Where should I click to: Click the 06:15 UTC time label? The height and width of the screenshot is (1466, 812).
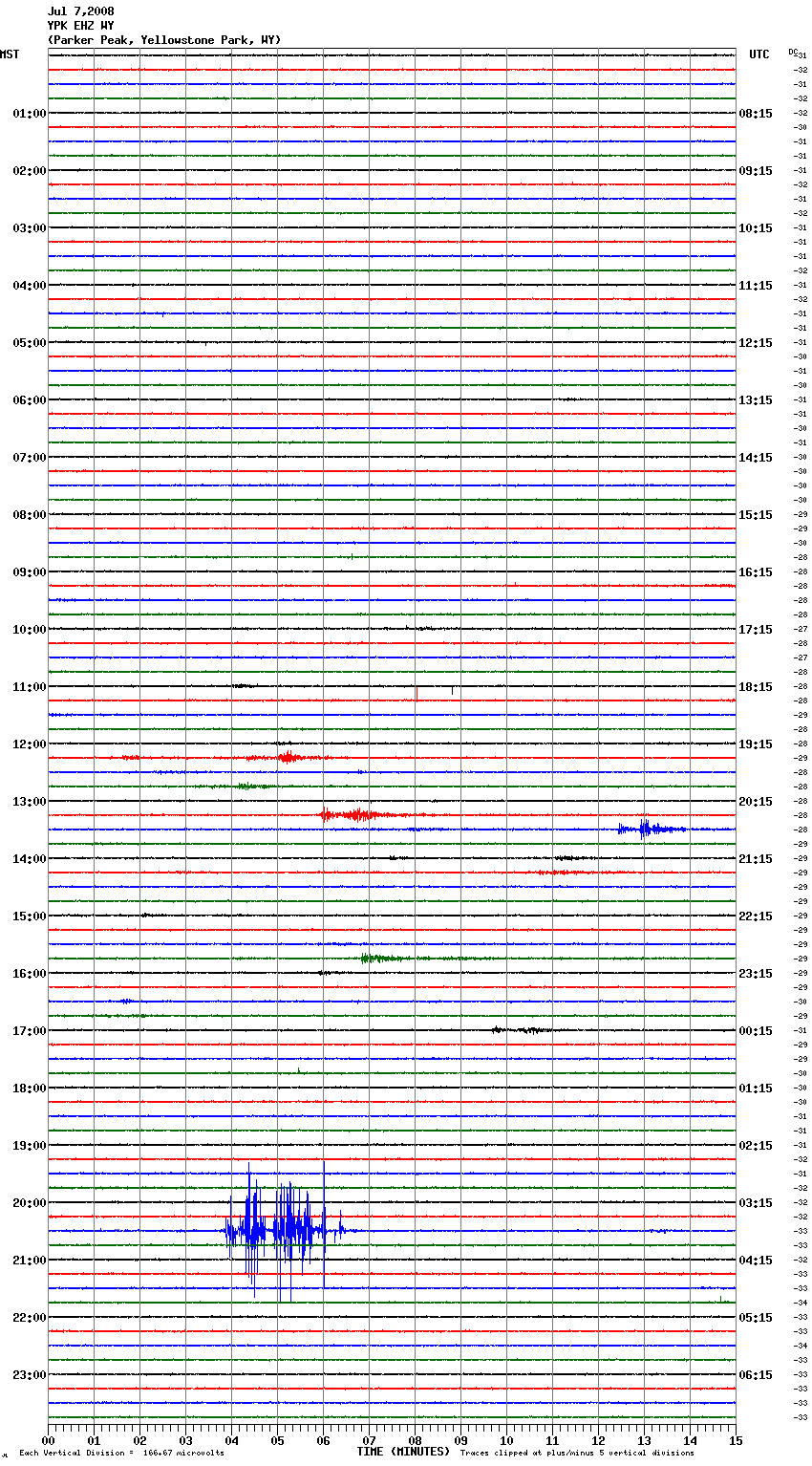click(x=756, y=1375)
